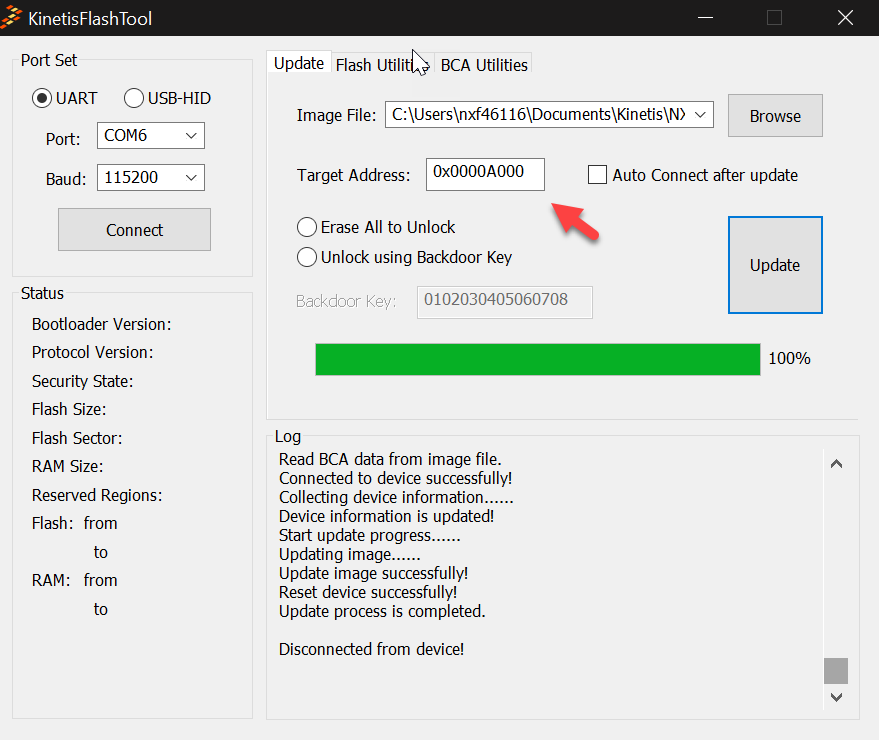Click the 'RAM Size:' status label
Viewport: 879px width, 740px height.
[x=67, y=466]
